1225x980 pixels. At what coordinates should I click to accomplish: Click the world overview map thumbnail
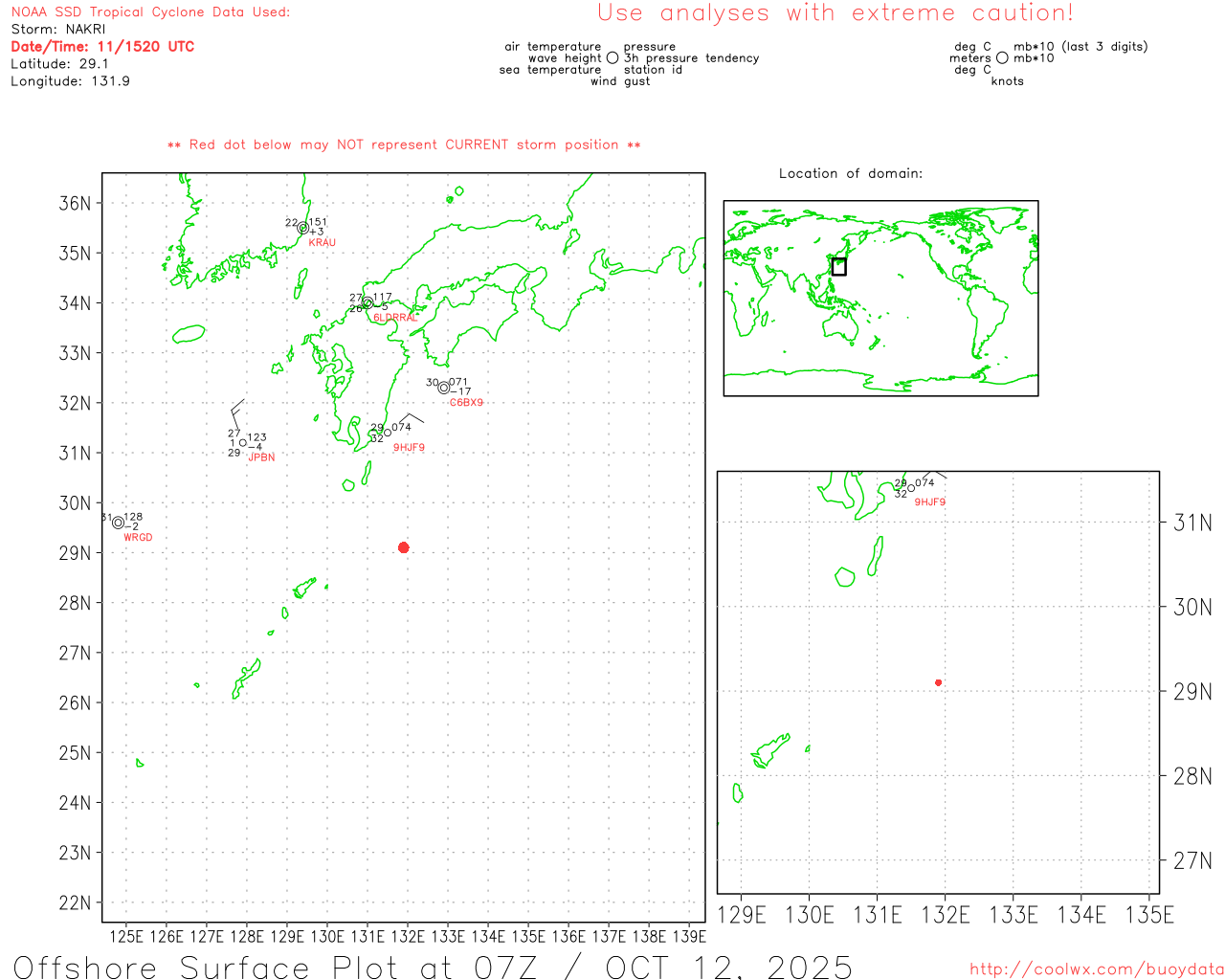tap(880, 299)
